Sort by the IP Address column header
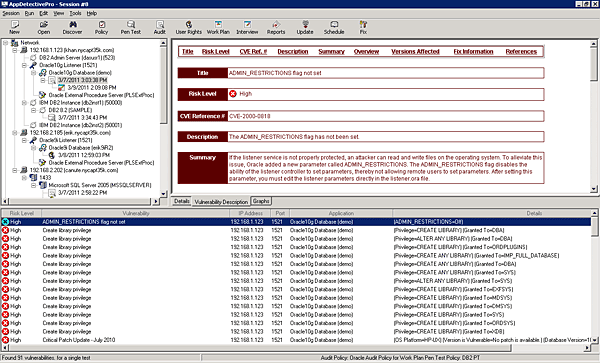This screenshot has height=363, width=600. (250, 213)
